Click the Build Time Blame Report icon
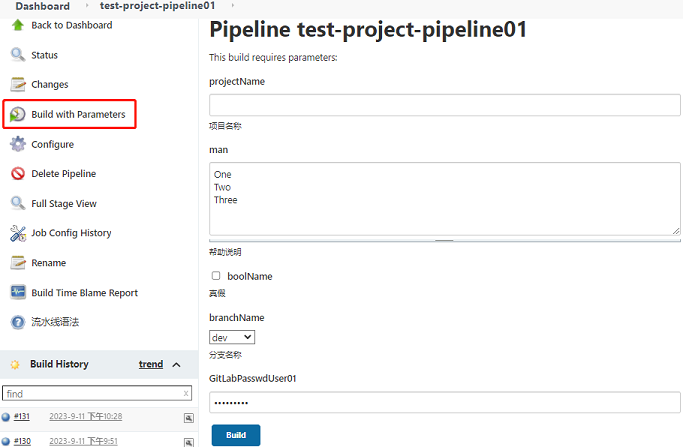 click(17, 293)
